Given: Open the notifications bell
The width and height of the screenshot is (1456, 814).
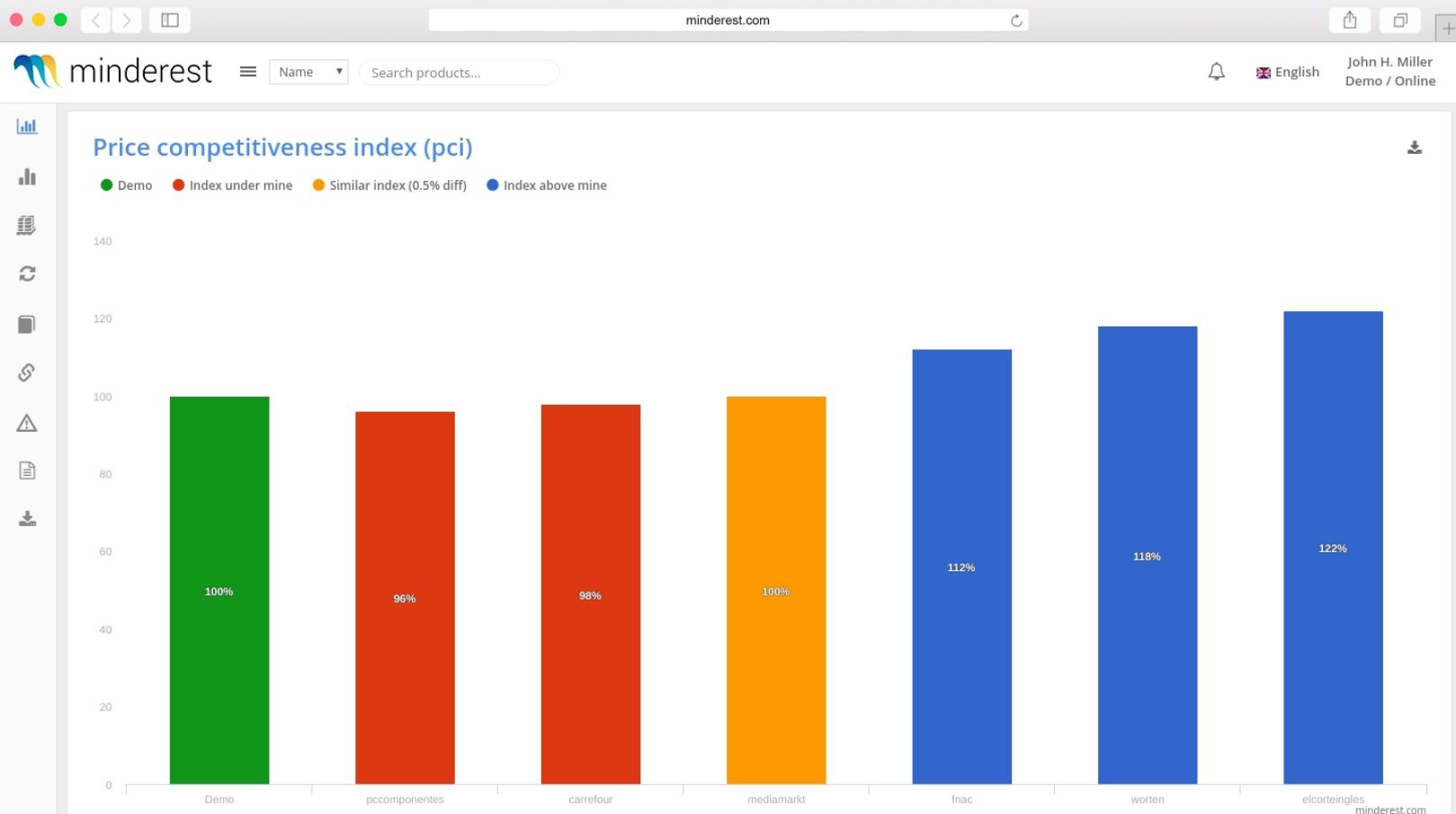Looking at the screenshot, I should 1216,72.
